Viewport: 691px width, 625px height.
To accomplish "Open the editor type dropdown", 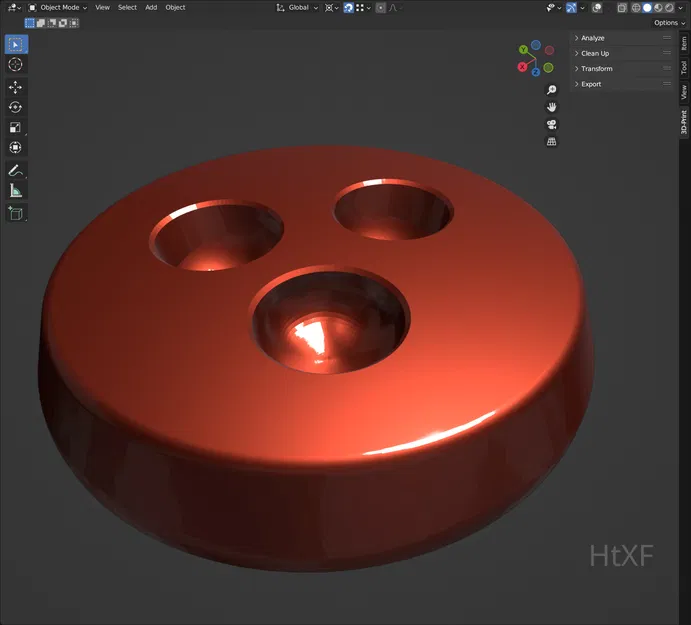I will coord(15,7).
